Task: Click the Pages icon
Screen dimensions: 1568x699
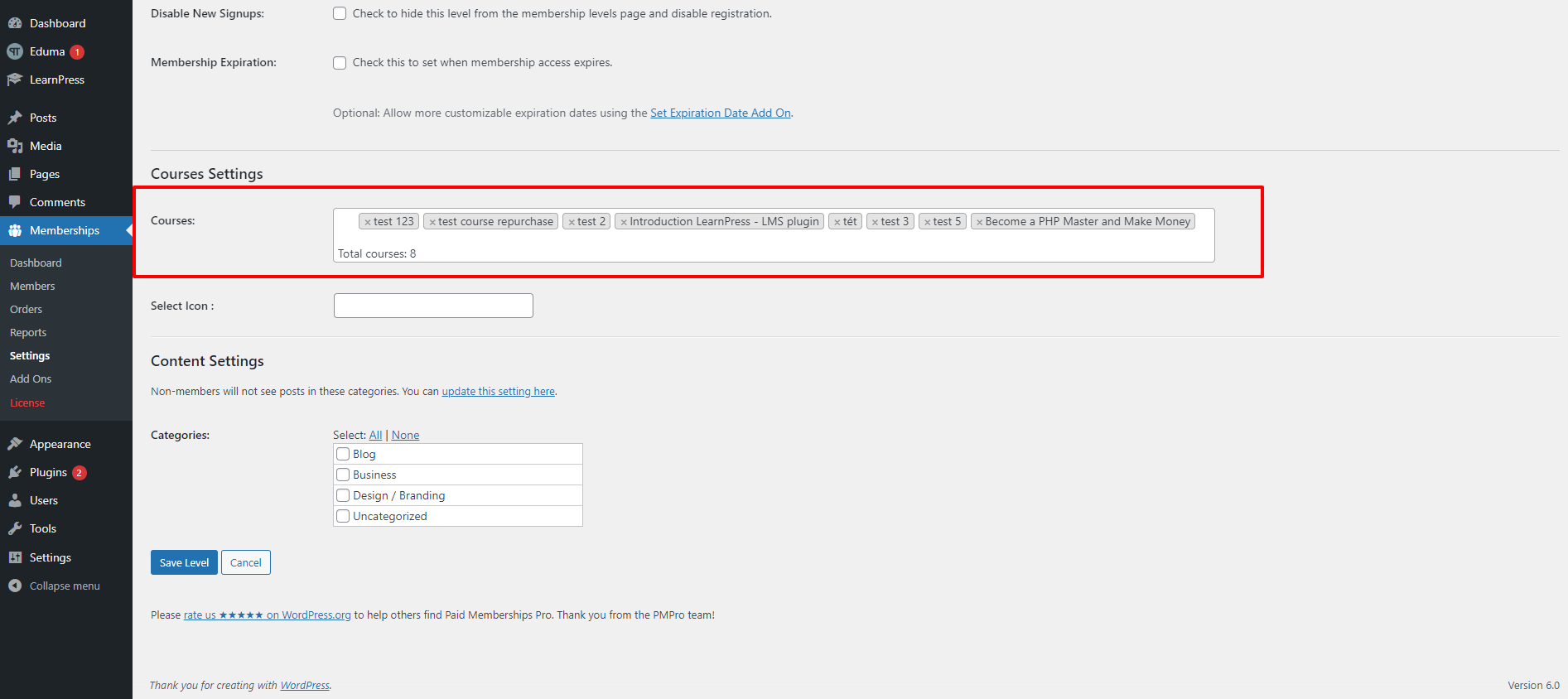Action: (15, 174)
